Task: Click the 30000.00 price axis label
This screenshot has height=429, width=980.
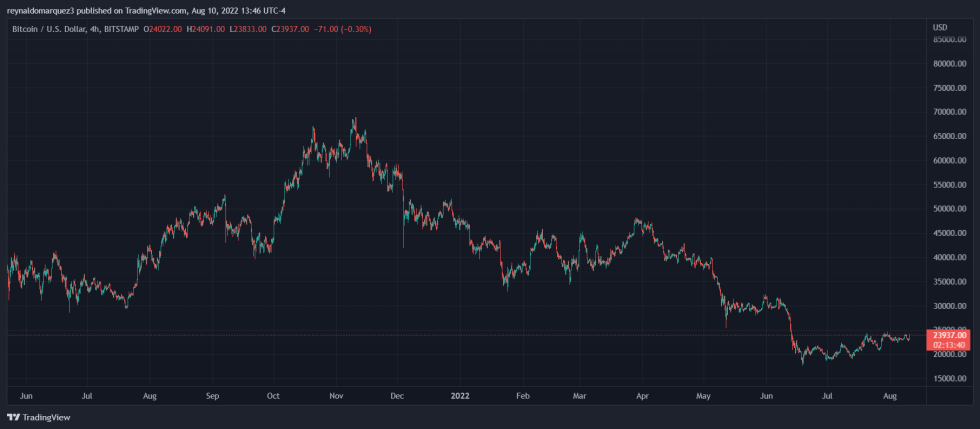Action: point(950,306)
